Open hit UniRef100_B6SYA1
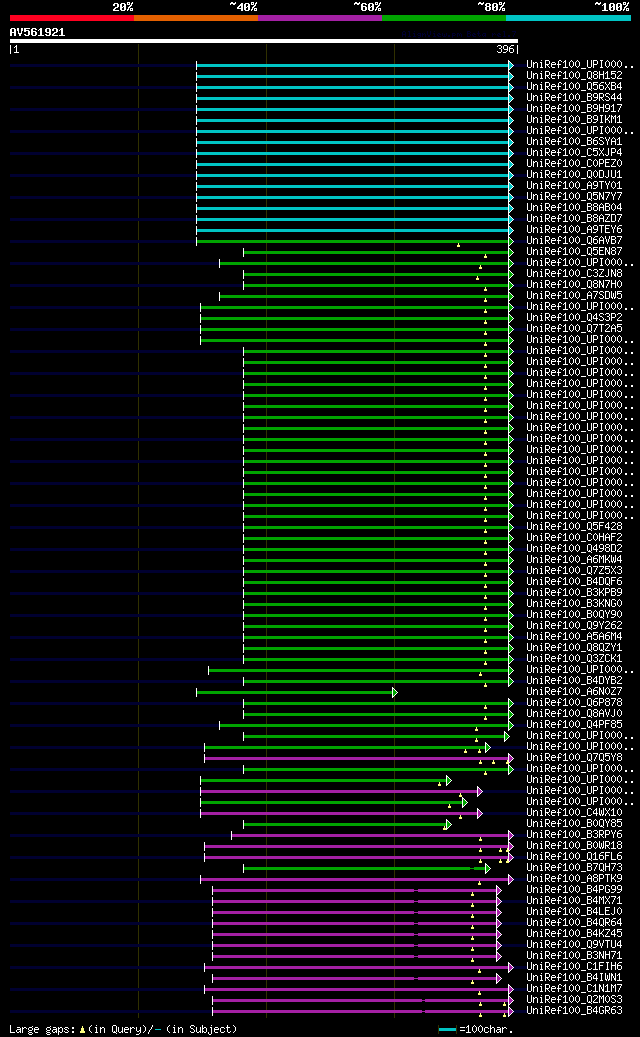Image resolution: width=640 pixels, height=1037 pixels. point(574,142)
